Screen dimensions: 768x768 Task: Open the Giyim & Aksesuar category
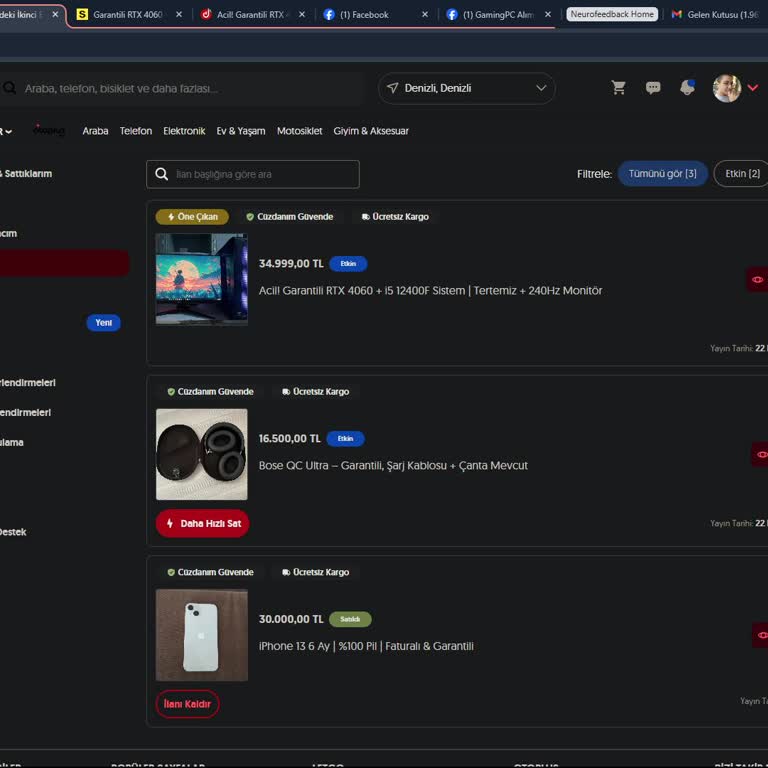coord(371,131)
